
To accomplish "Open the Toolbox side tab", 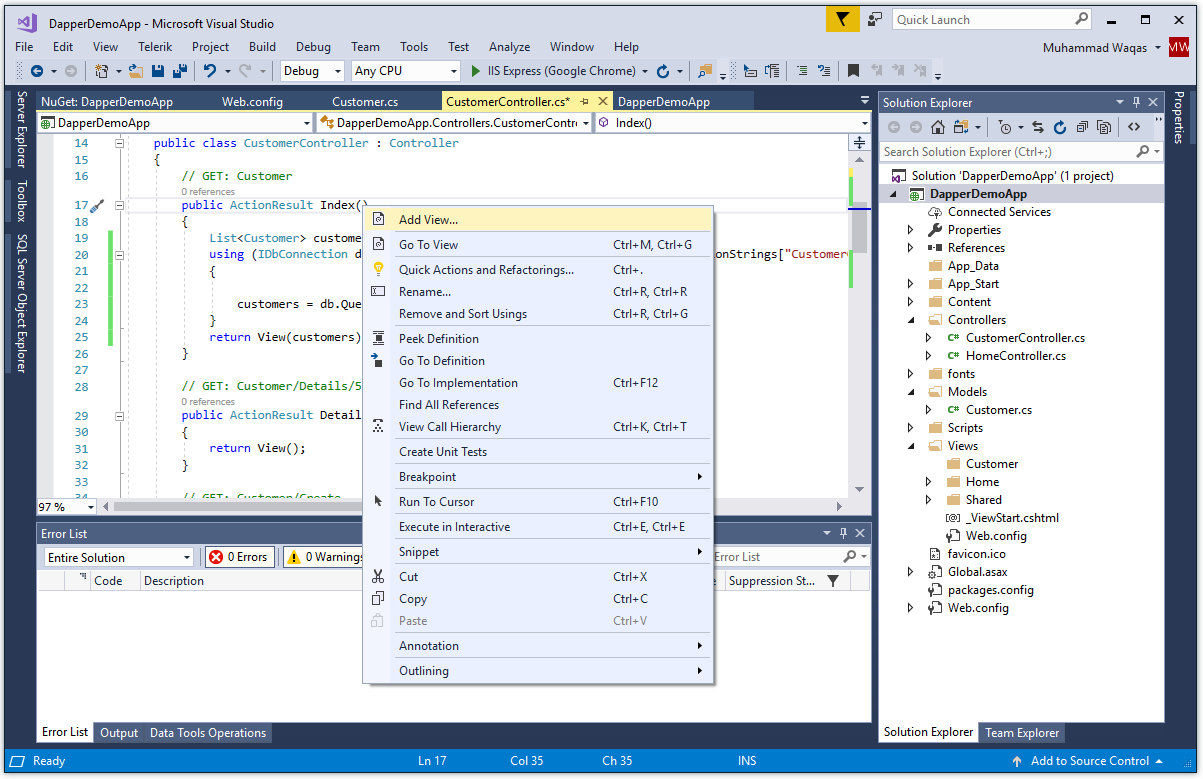I will point(22,200).
